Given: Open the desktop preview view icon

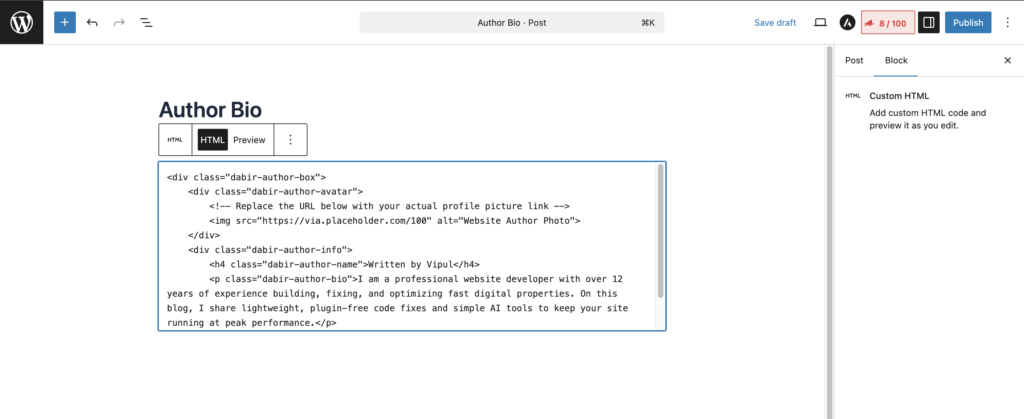Looking at the screenshot, I should [x=820, y=22].
